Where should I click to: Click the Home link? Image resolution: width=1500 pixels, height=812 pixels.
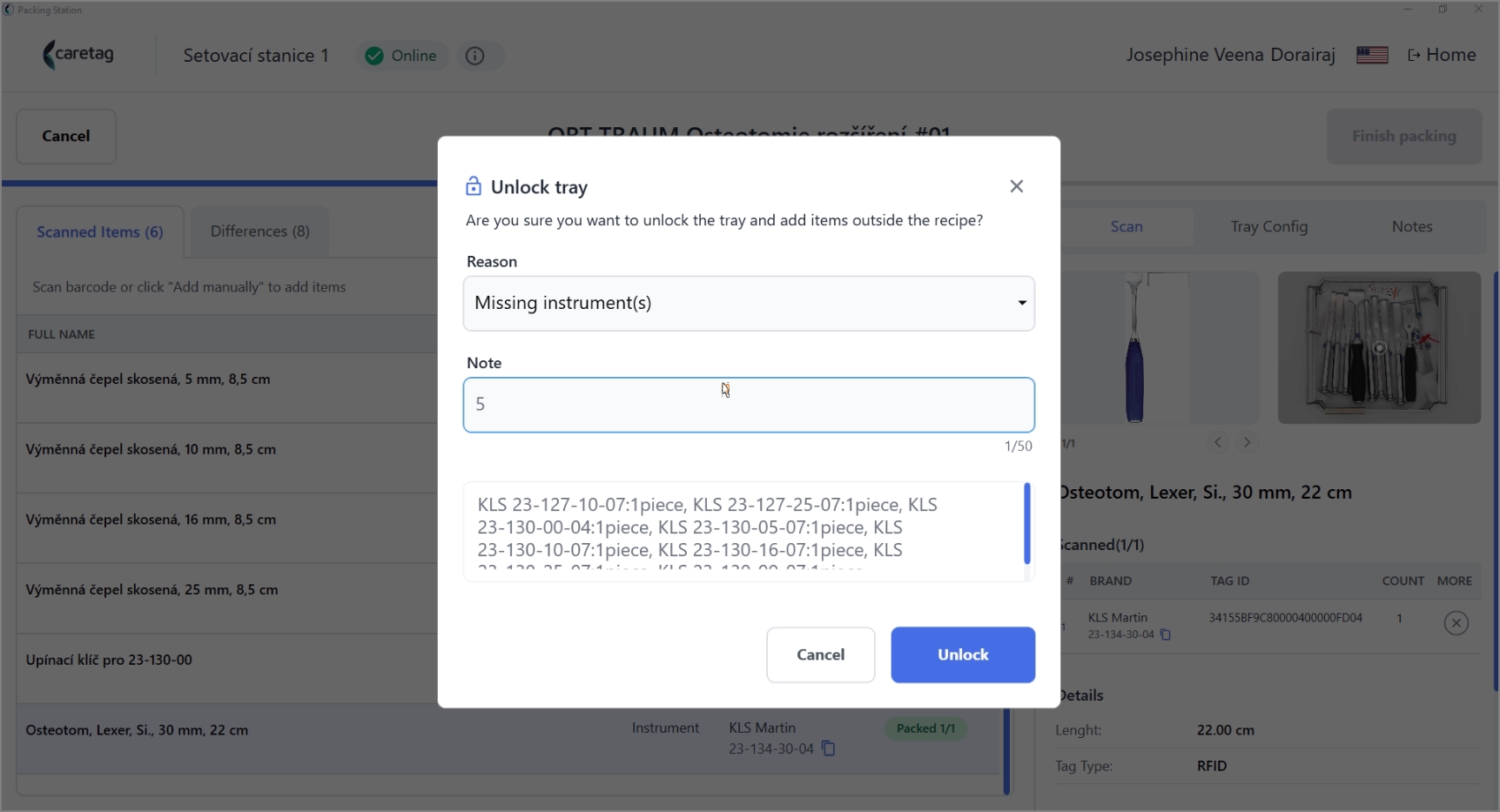point(1442,55)
